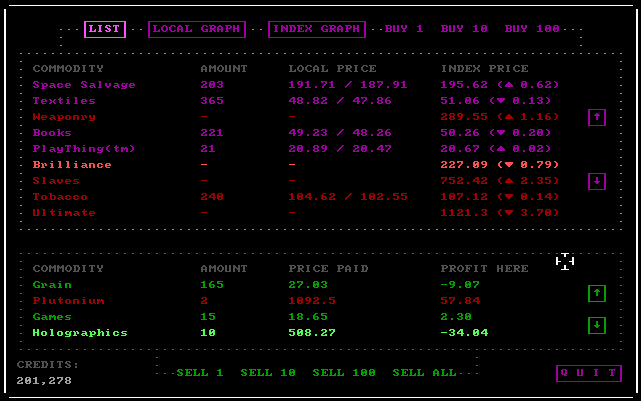
Task: Select Space Salvage in market list
Action: click(x=84, y=85)
